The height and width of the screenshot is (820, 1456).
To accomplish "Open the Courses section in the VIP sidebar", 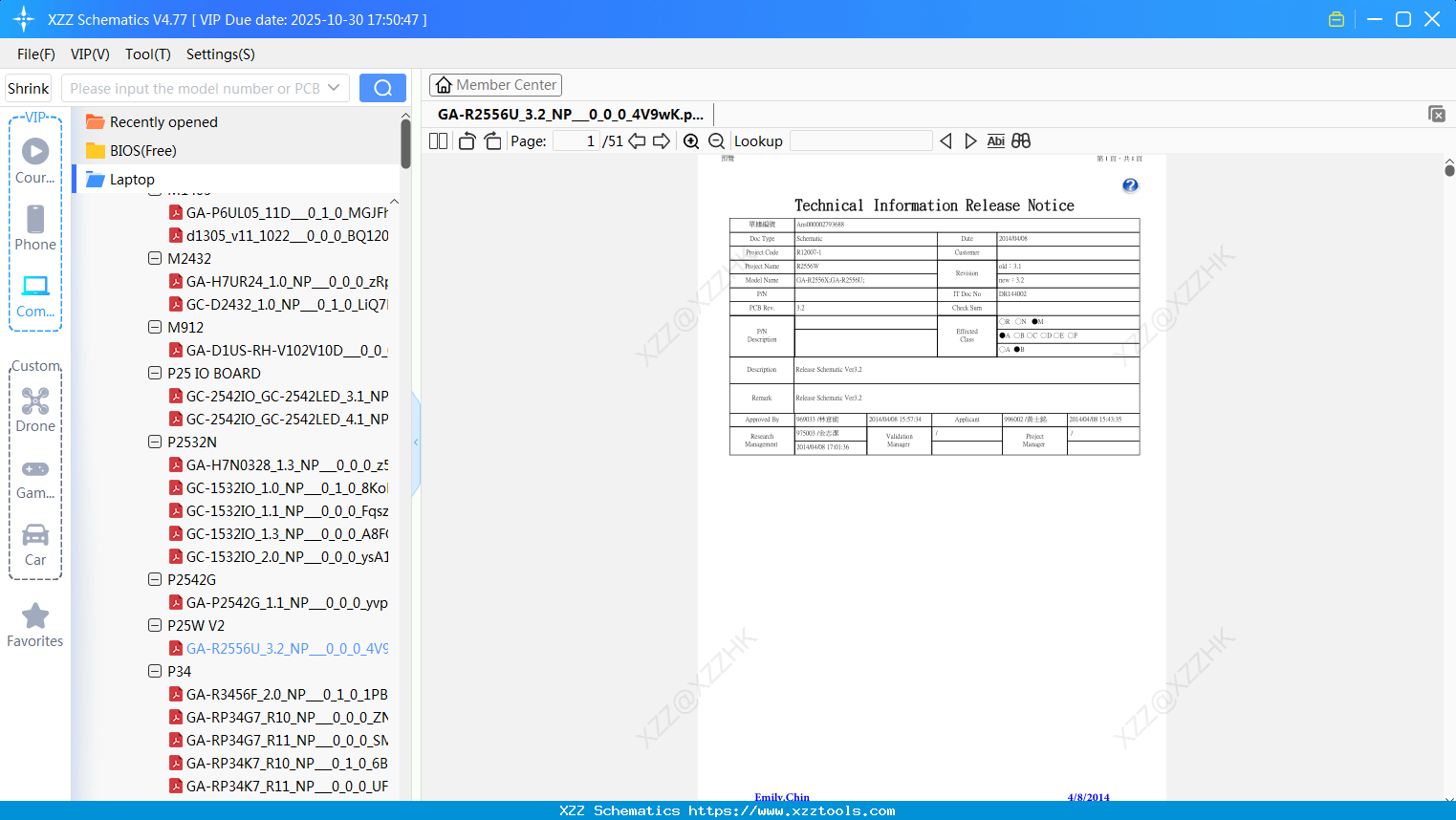I will pyautogui.click(x=35, y=161).
